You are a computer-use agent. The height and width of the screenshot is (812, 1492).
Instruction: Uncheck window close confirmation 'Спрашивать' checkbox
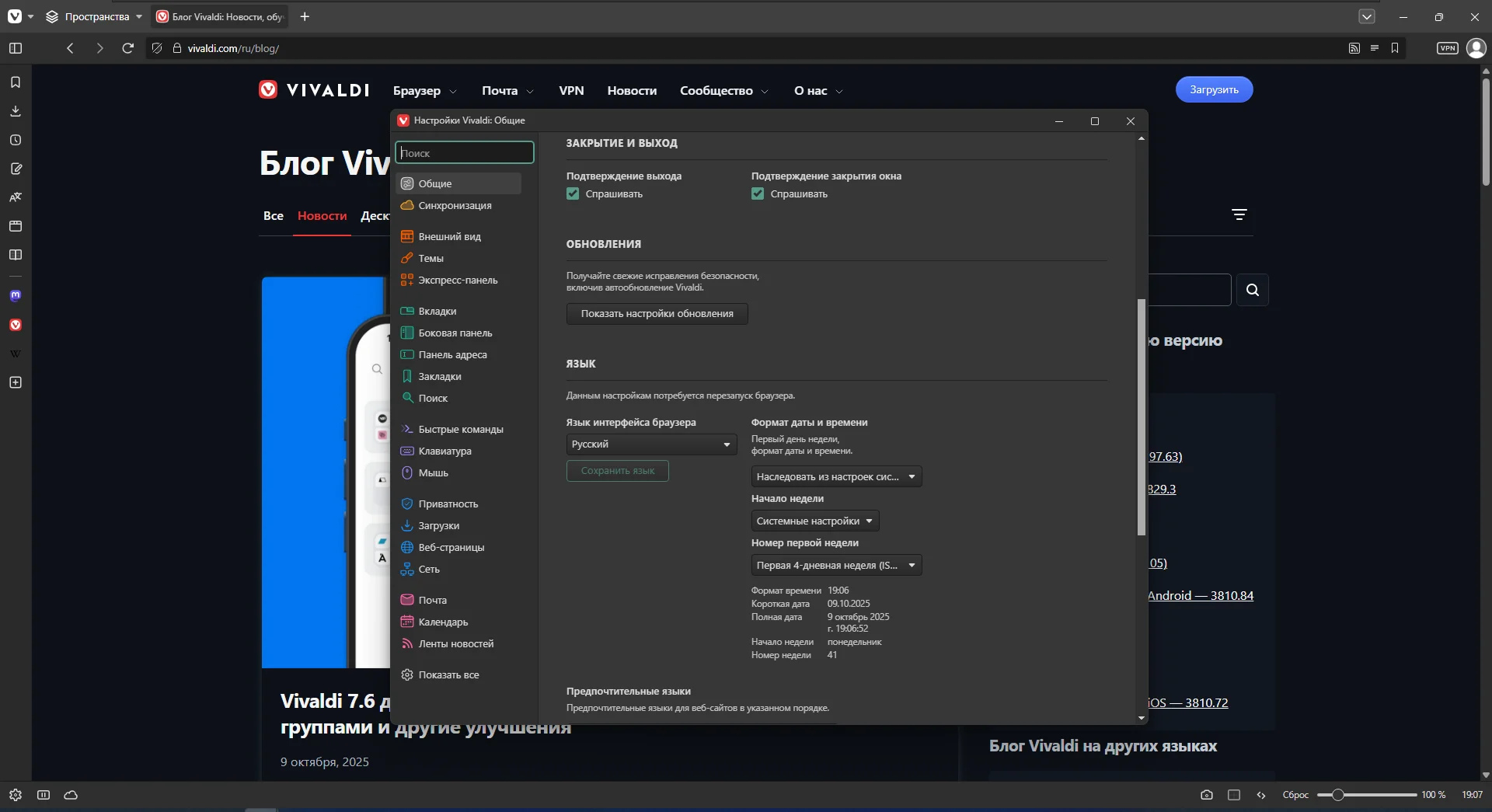[x=758, y=194]
